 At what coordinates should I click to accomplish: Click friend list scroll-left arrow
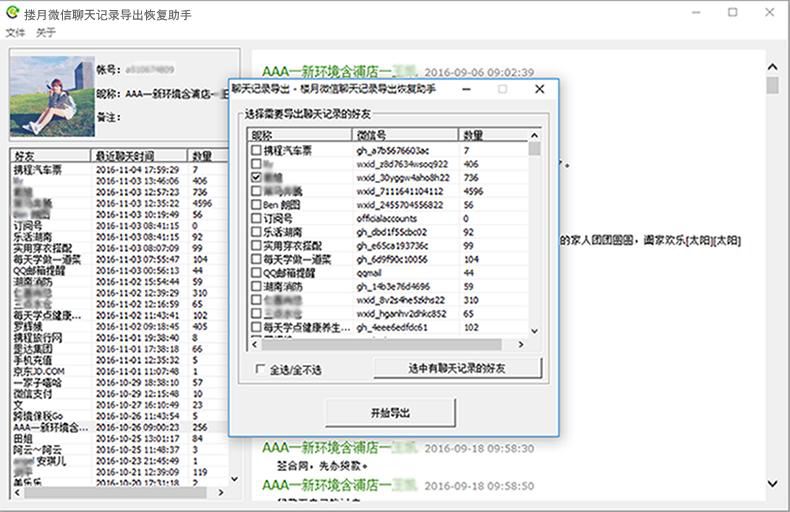[18, 492]
